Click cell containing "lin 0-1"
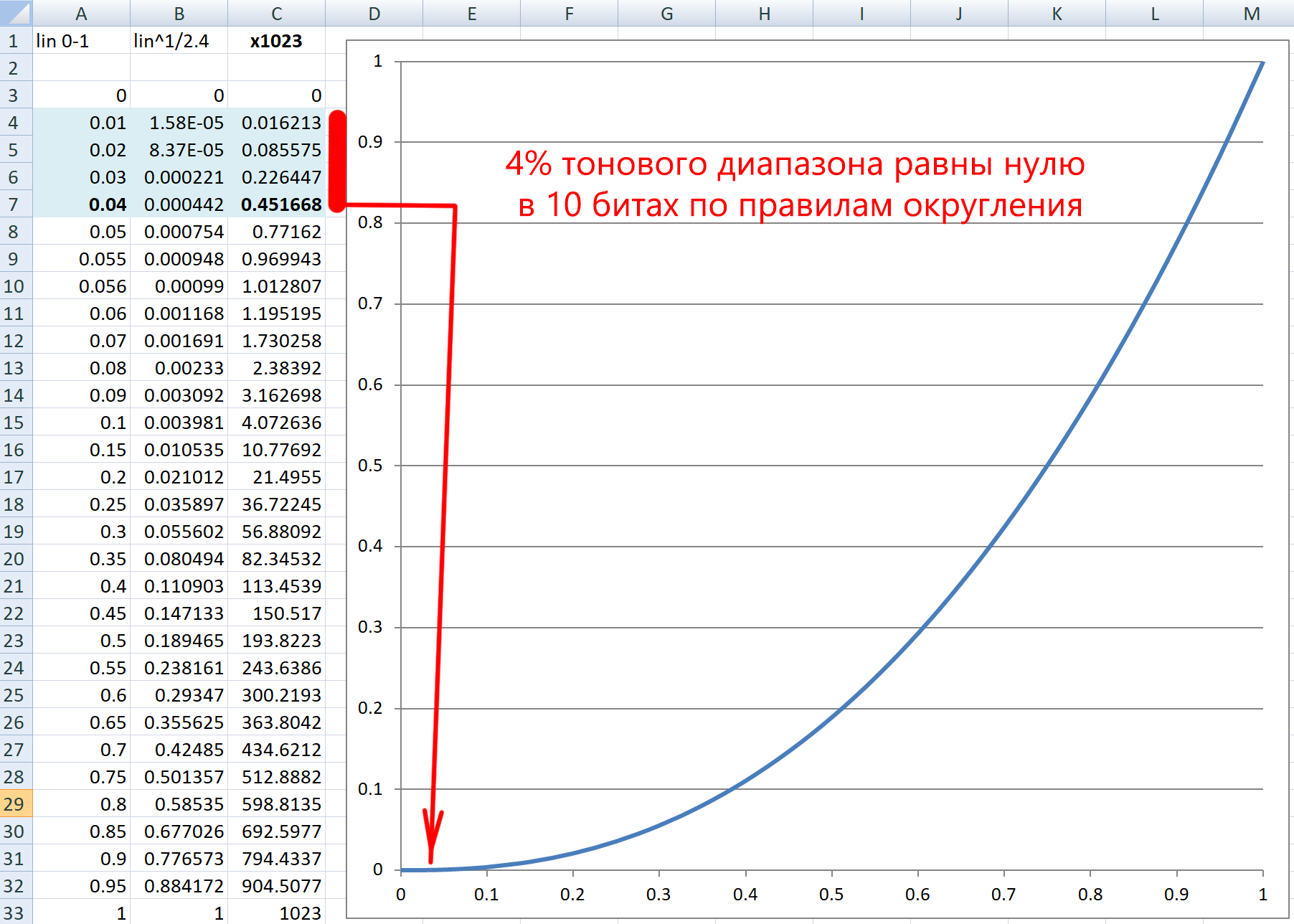 (x=81, y=41)
